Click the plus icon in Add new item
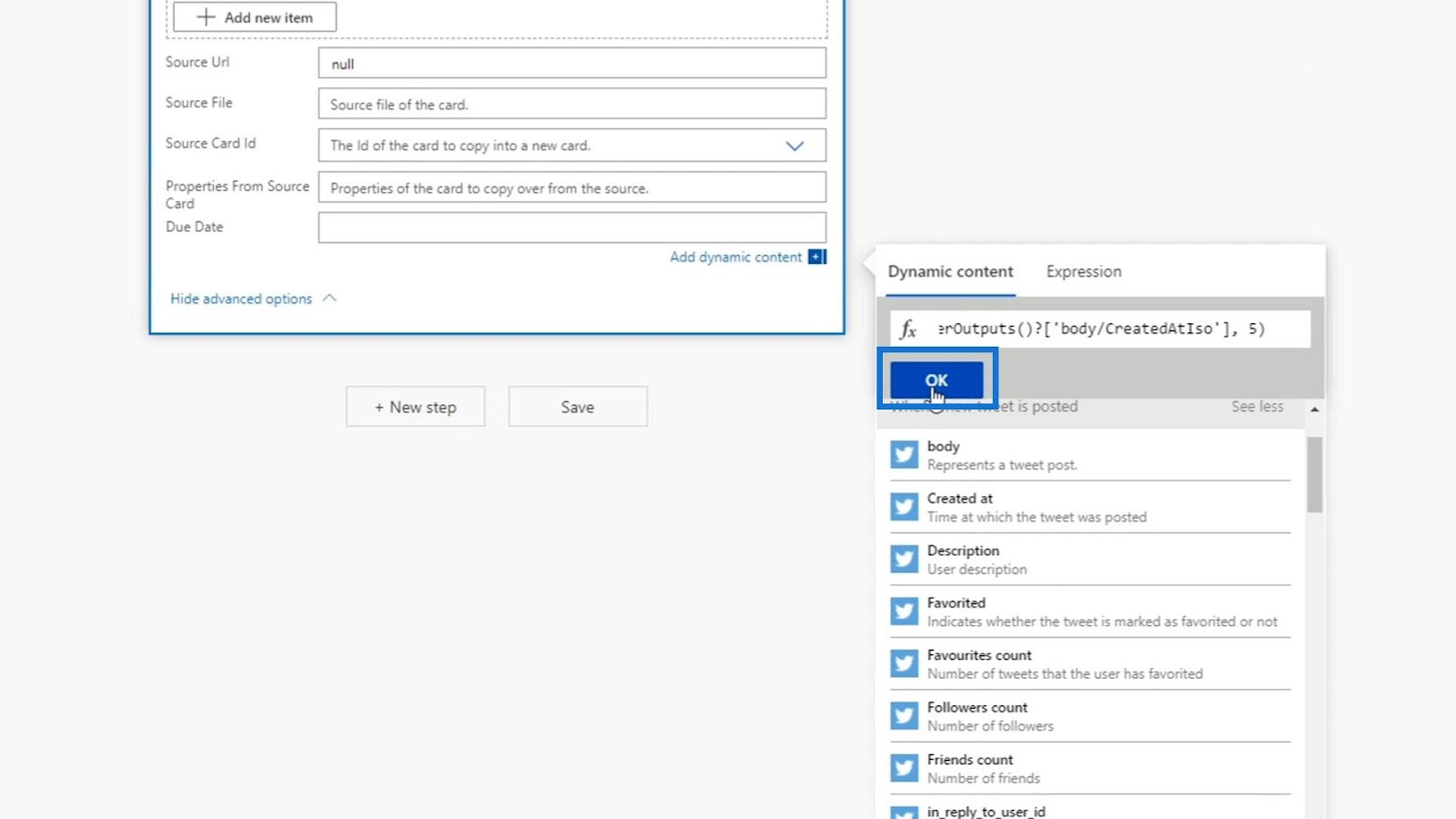The width and height of the screenshot is (1456, 819). tap(207, 17)
